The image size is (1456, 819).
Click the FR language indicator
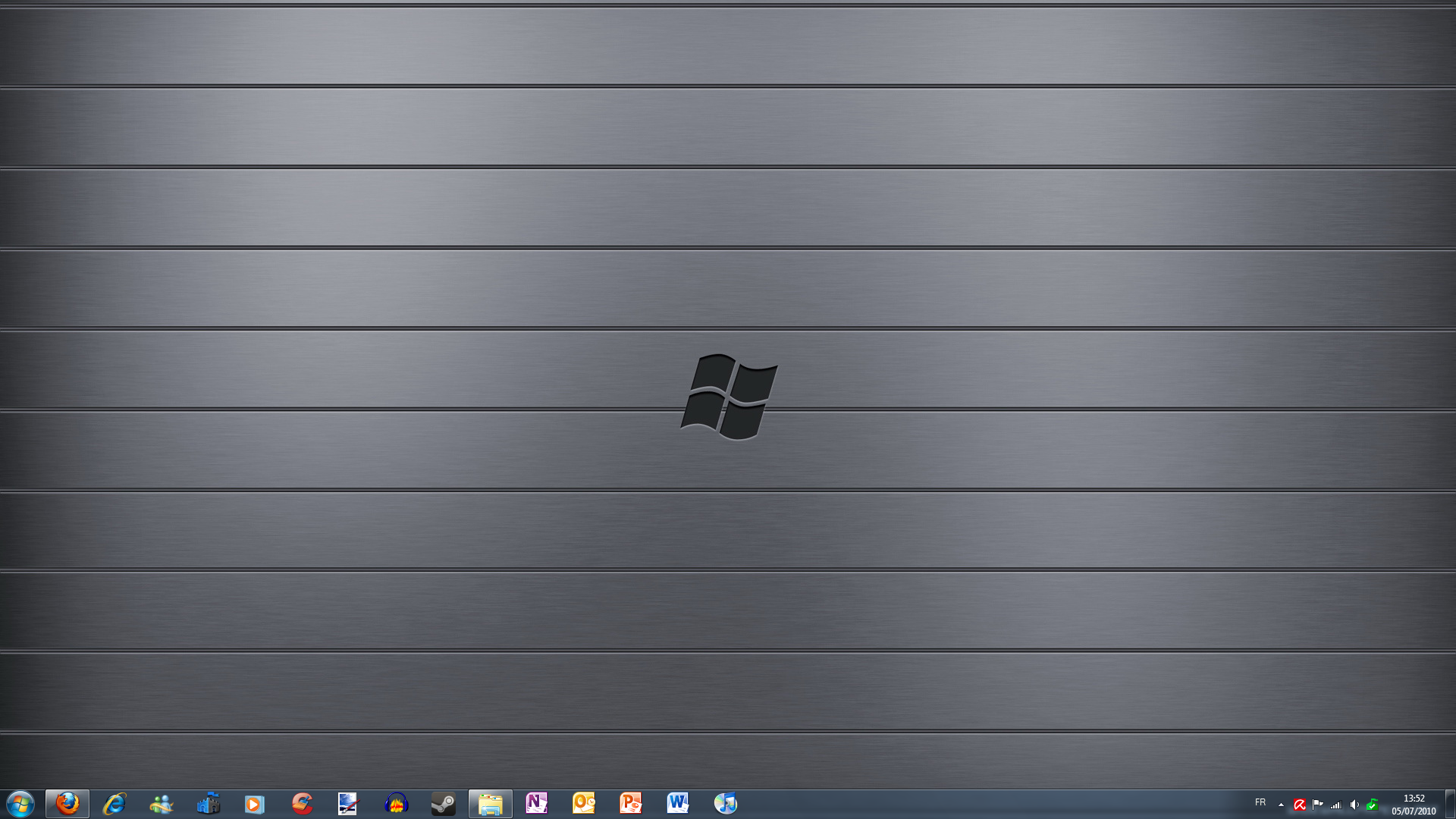(1260, 802)
